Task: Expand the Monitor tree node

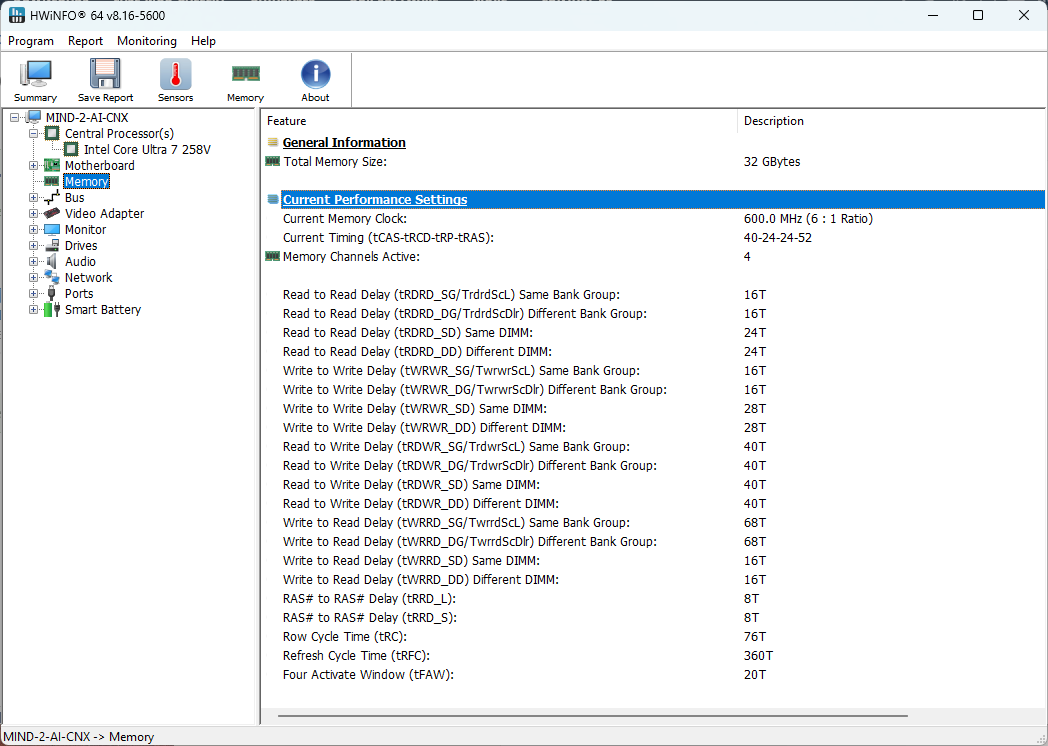Action: tap(33, 229)
